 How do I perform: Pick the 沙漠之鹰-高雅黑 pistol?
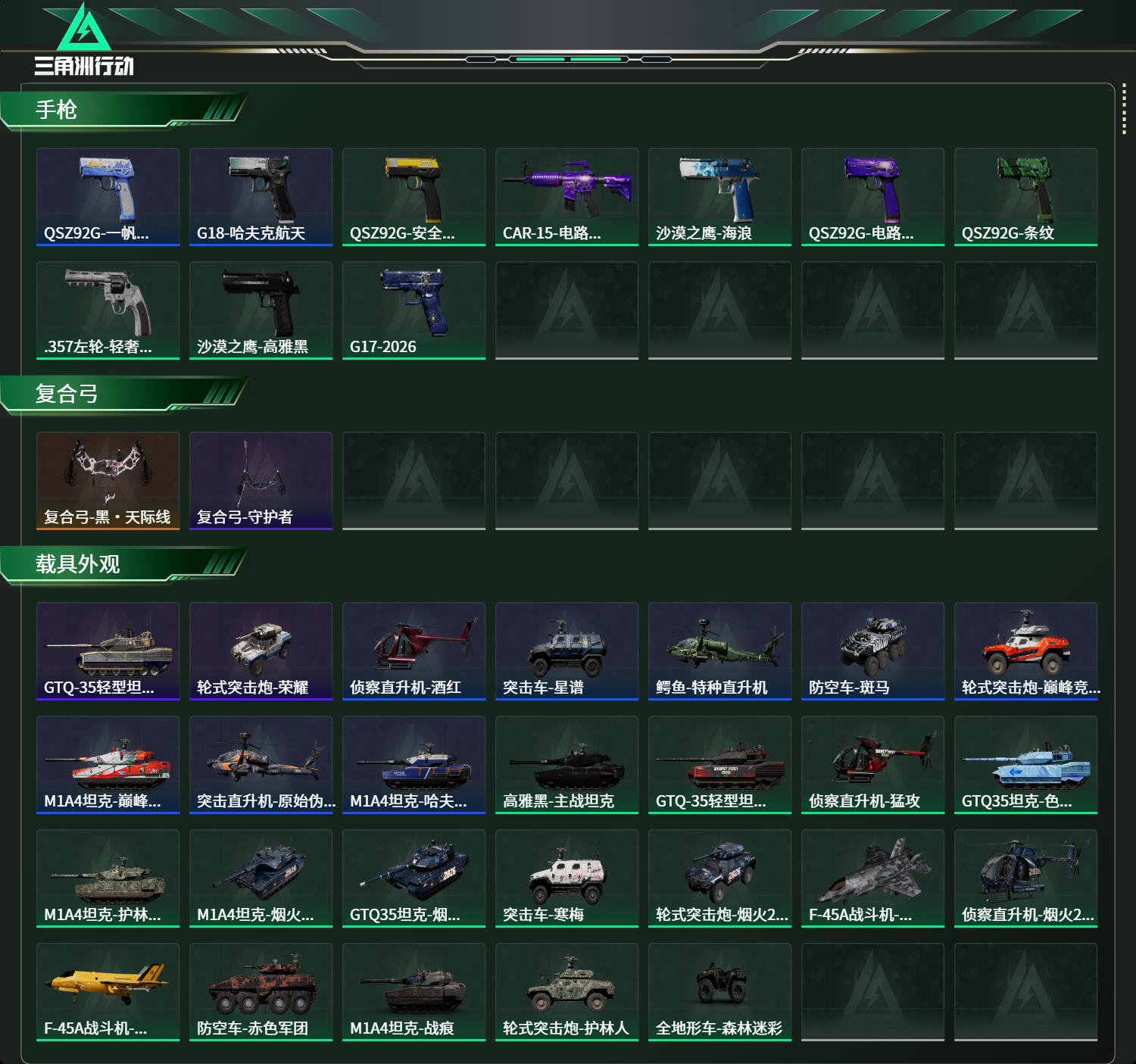click(x=261, y=310)
